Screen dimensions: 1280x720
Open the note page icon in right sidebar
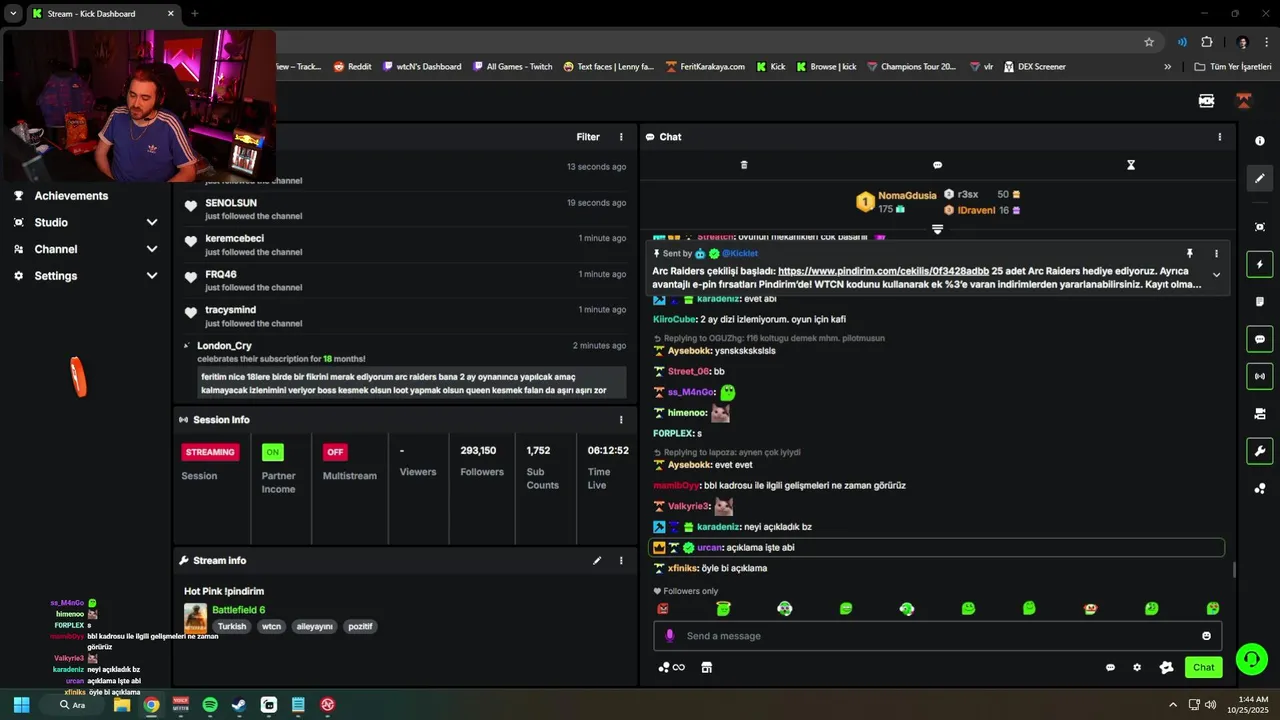click(1259, 302)
